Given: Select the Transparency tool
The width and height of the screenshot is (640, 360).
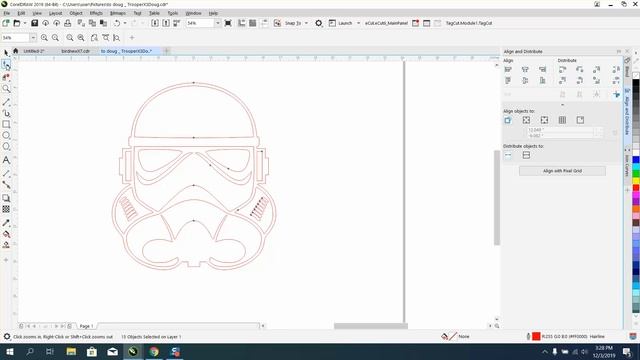Looking at the screenshot, I should point(6,209).
